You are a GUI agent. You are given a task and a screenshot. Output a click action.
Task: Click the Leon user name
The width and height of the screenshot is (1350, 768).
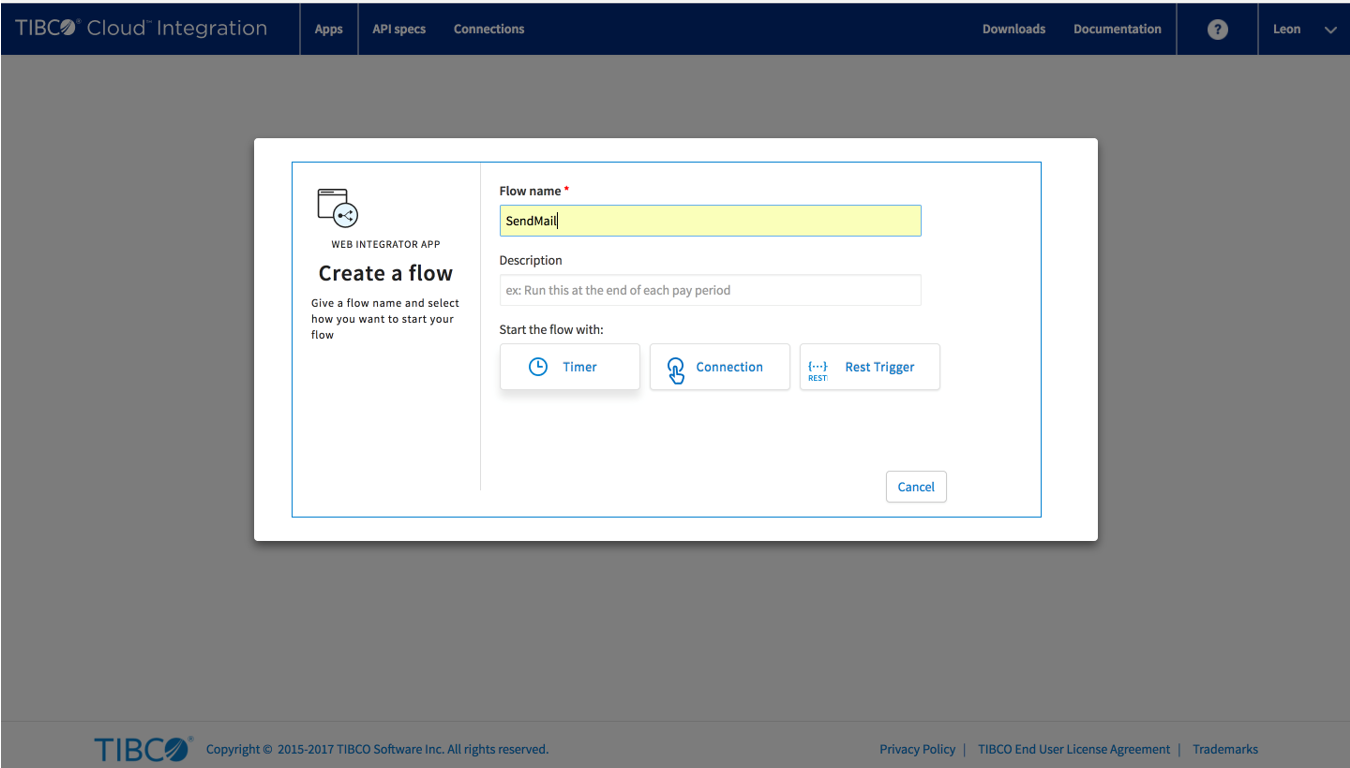pos(1286,29)
